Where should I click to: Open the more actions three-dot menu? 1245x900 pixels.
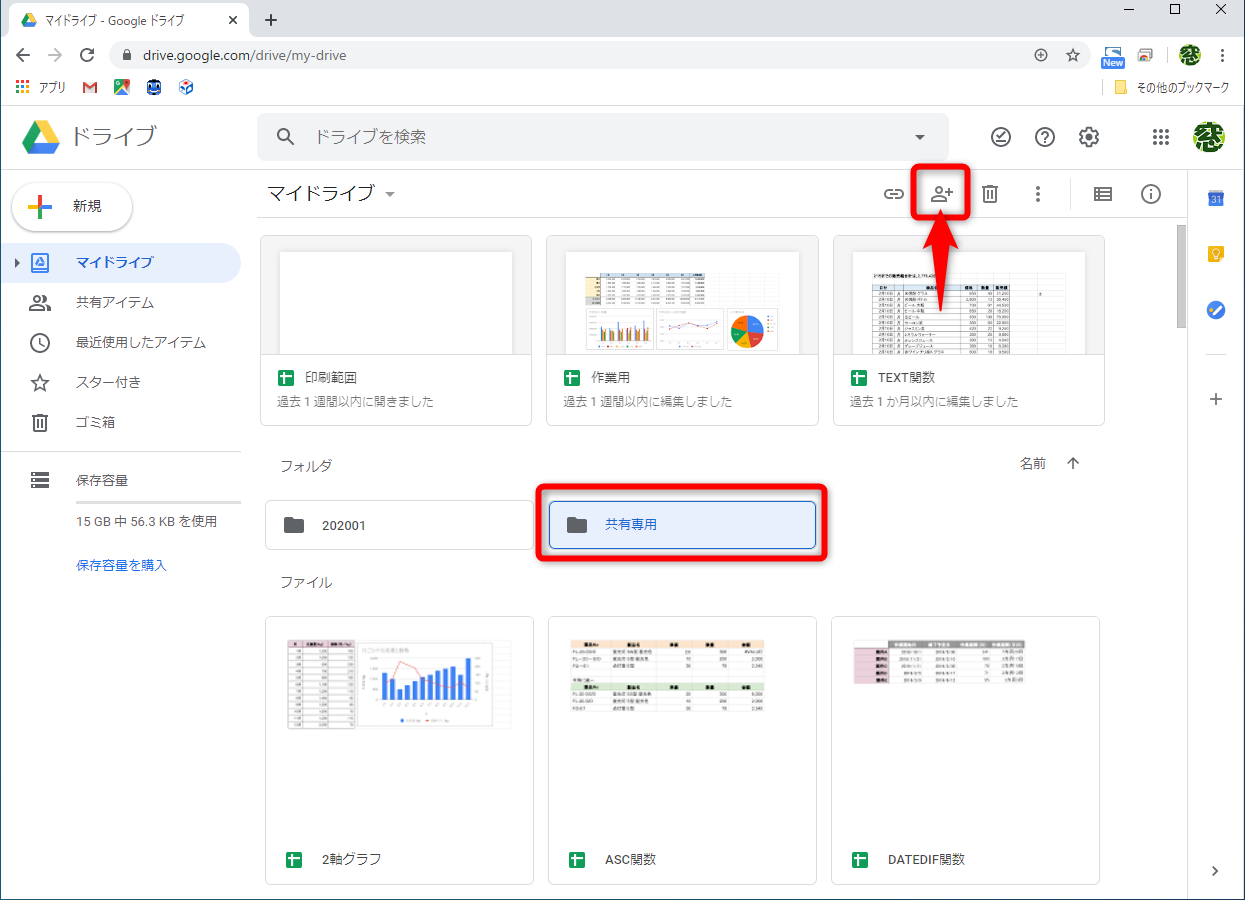(1038, 193)
